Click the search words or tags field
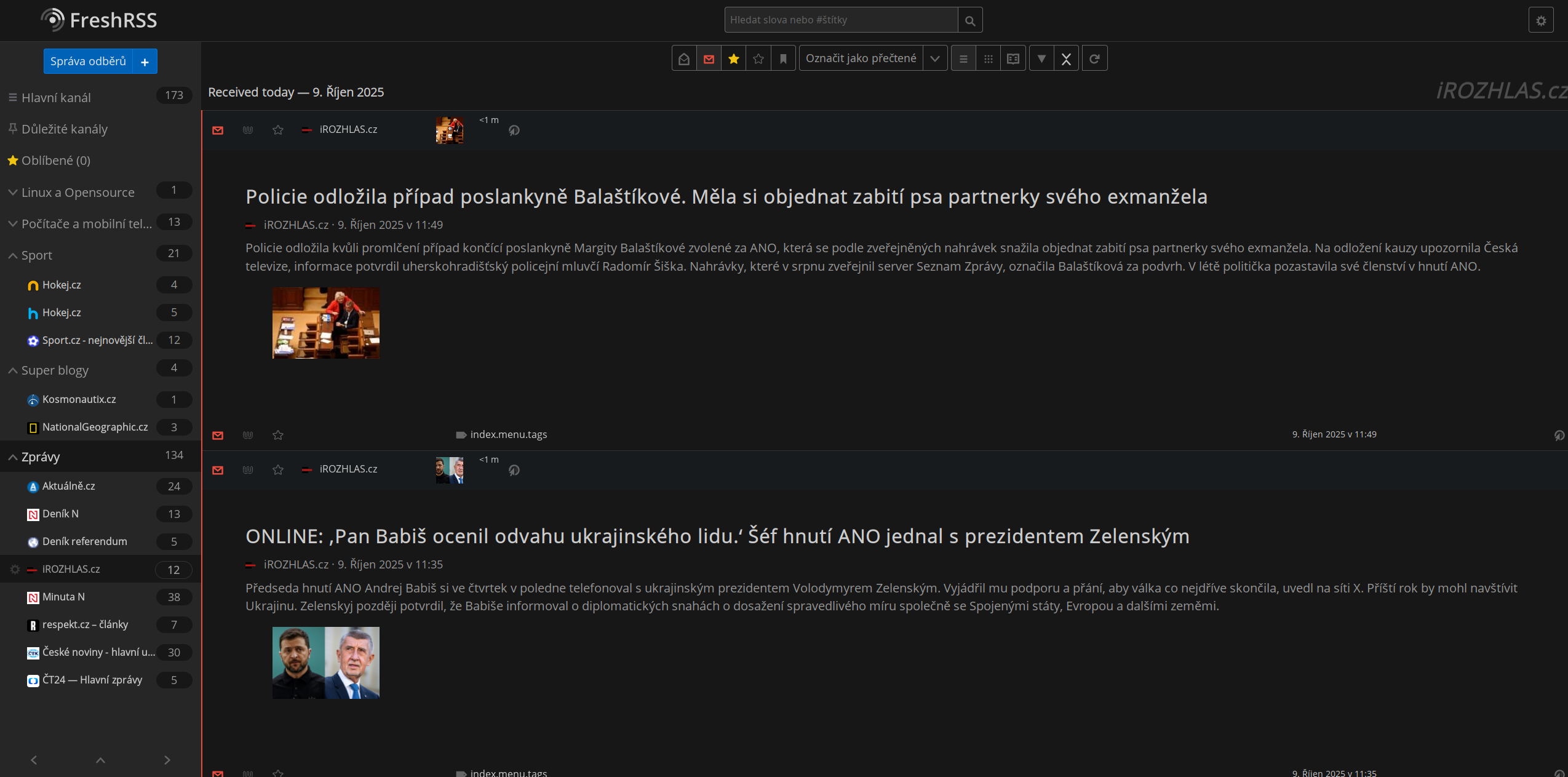Screen dimensions: 1568x777 point(840,20)
